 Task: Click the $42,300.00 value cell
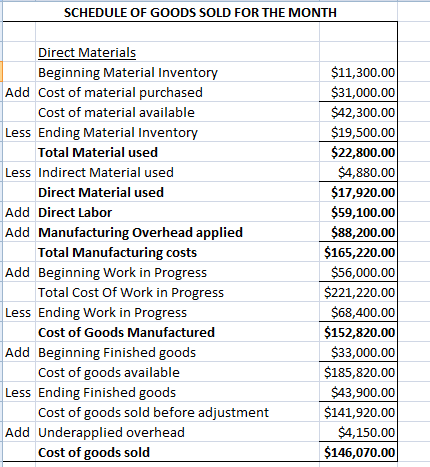click(x=358, y=112)
